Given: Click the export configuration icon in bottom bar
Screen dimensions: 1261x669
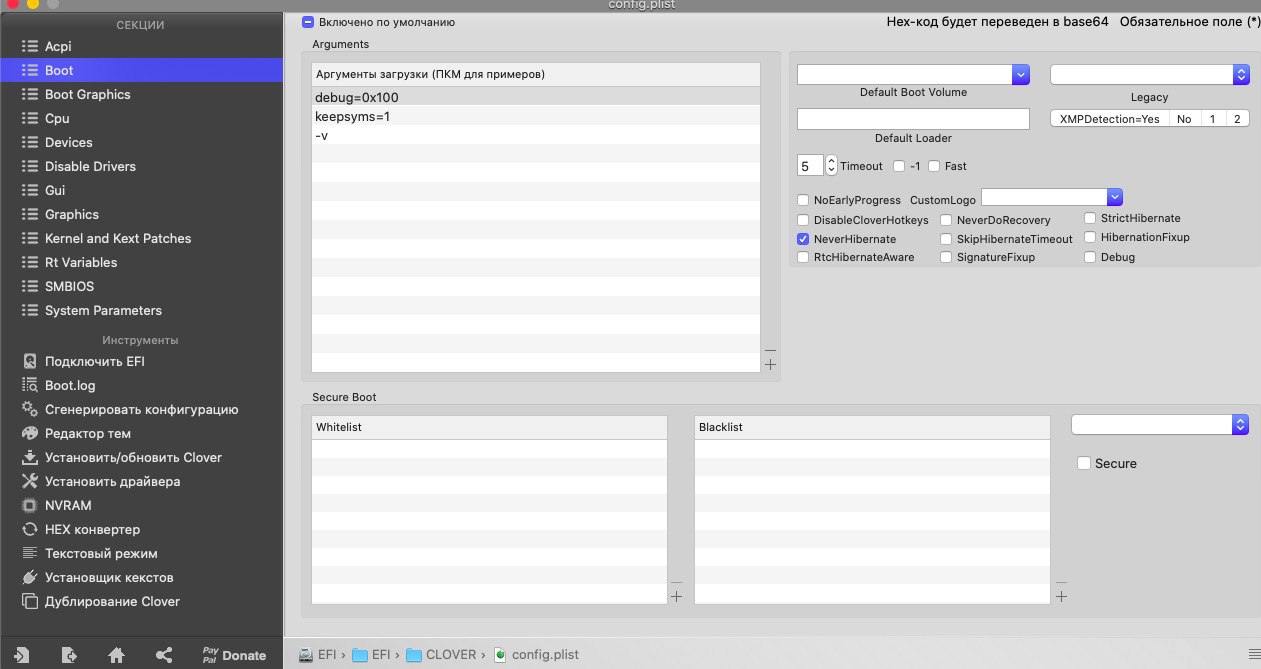Looking at the screenshot, I should click(69, 655).
